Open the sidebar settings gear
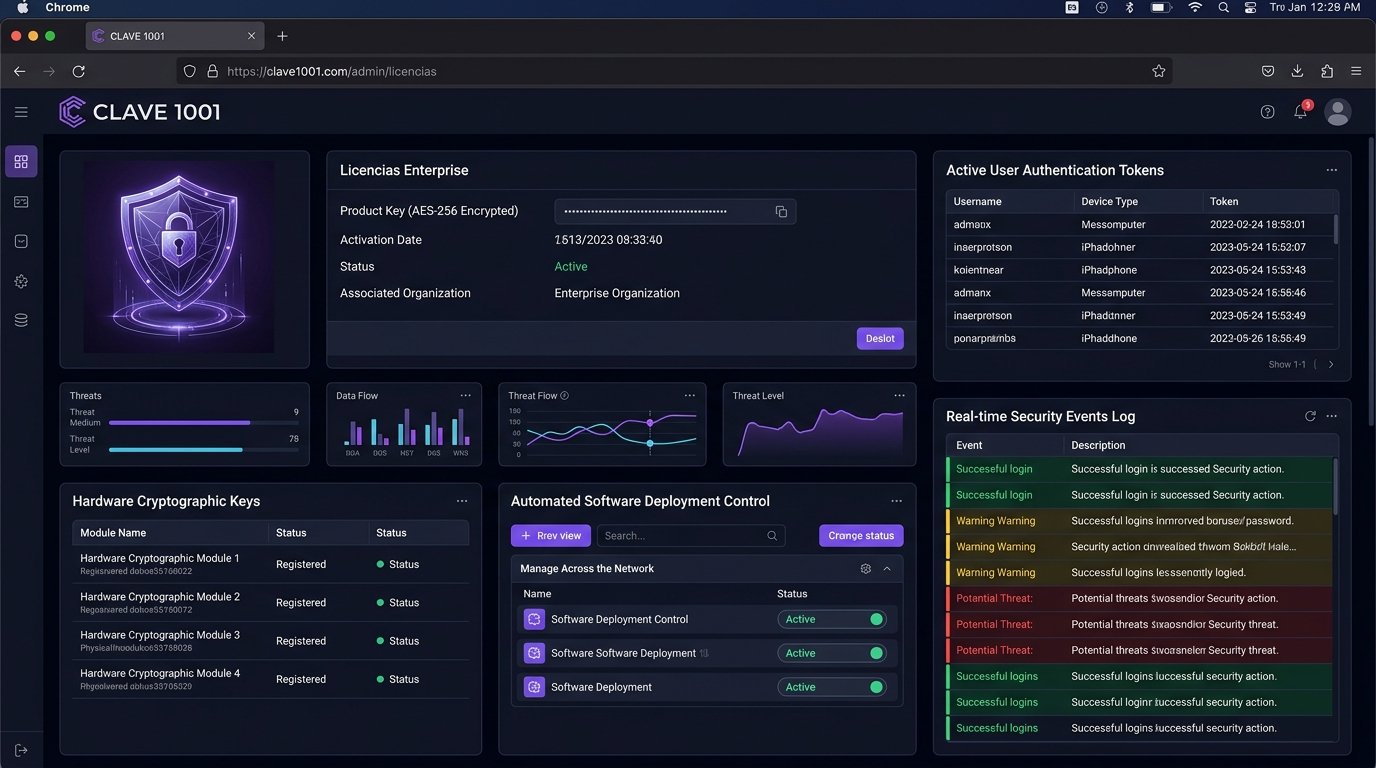Viewport: 1376px width, 768px height. pyautogui.click(x=21, y=282)
